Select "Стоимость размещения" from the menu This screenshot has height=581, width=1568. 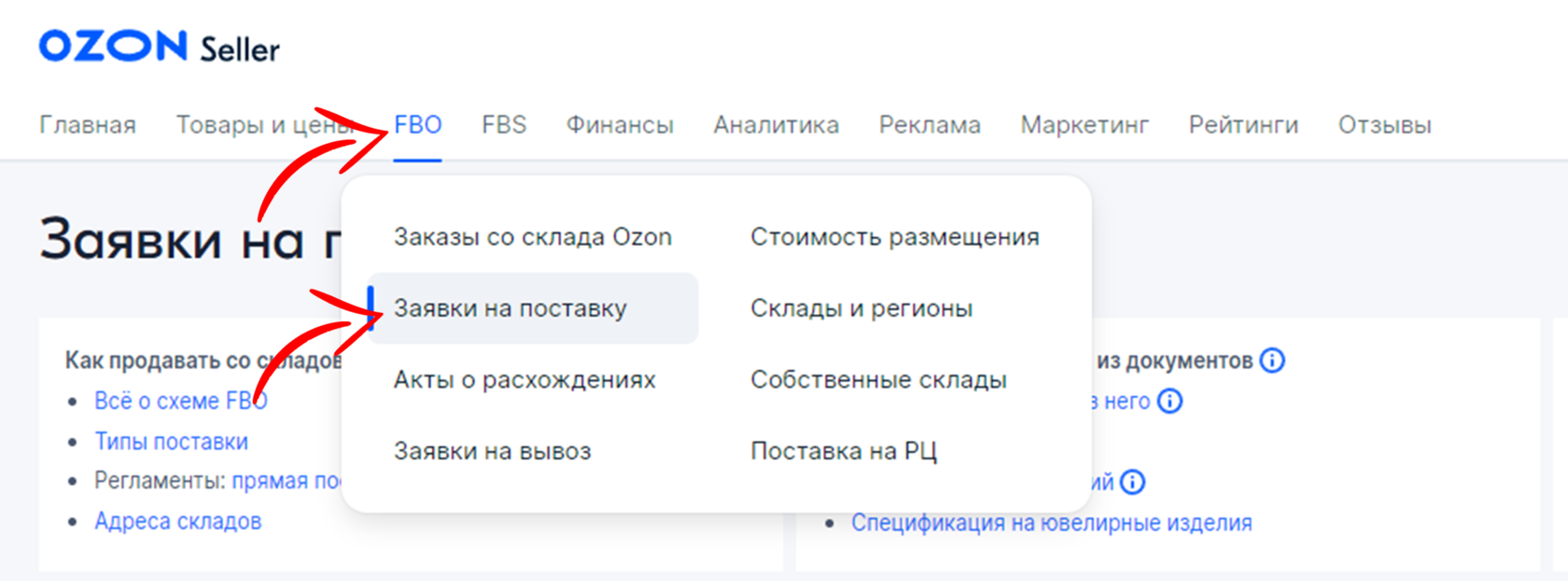[x=894, y=237]
